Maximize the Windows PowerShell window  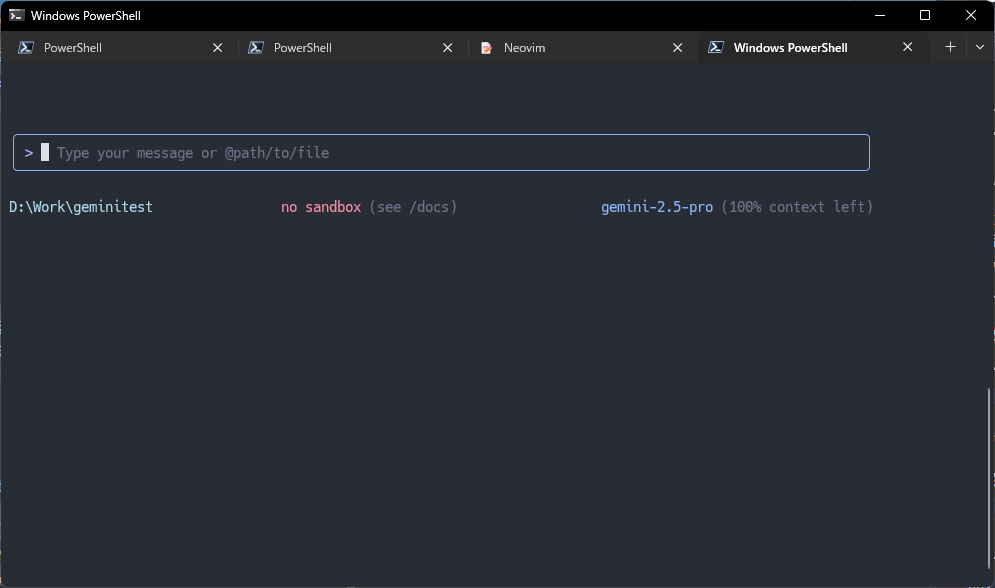click(925, 15)
